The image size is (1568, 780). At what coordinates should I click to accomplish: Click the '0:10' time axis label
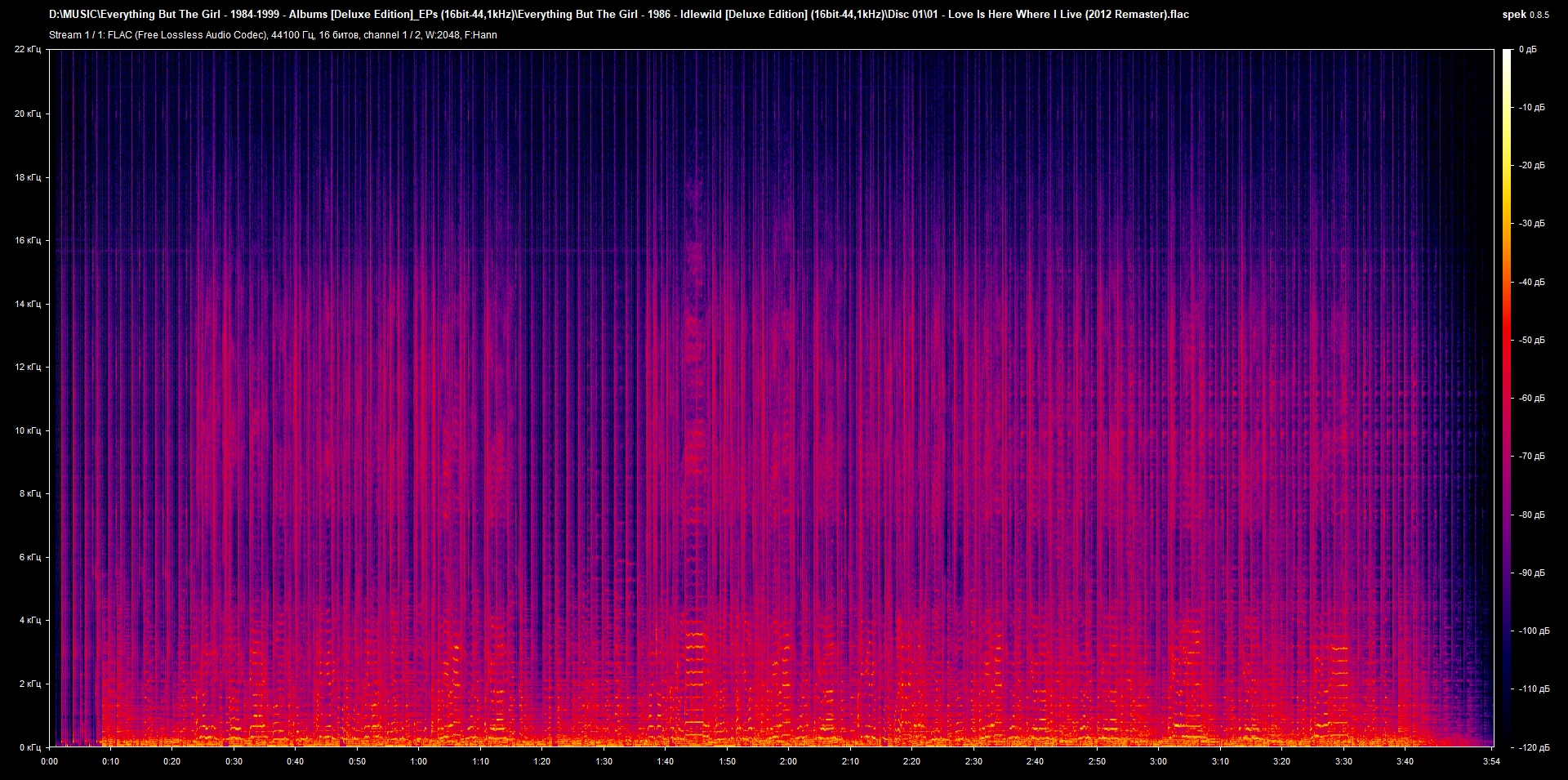(110, 761)
